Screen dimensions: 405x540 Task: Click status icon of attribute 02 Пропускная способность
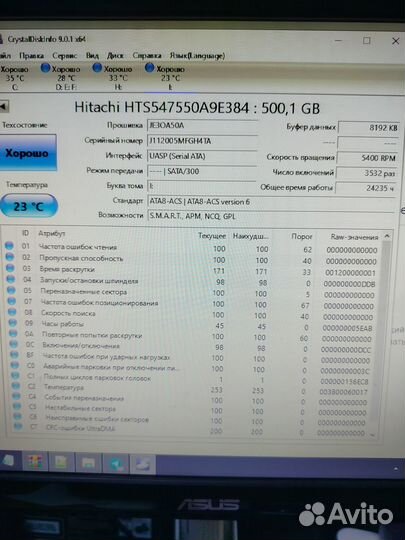pyautogui.click(x=10, y=257)
